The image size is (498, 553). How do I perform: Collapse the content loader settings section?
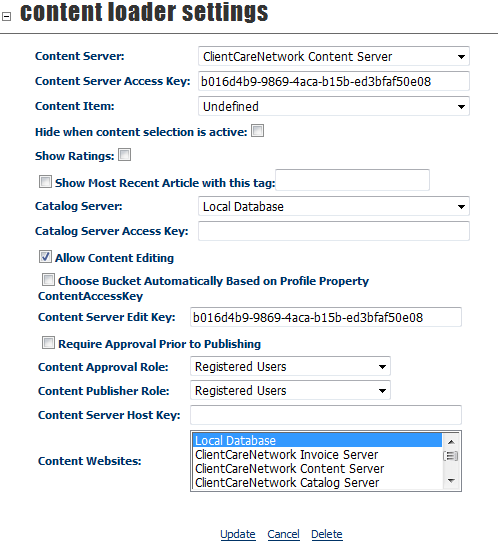pyautogui.click(x=6, y=17)
